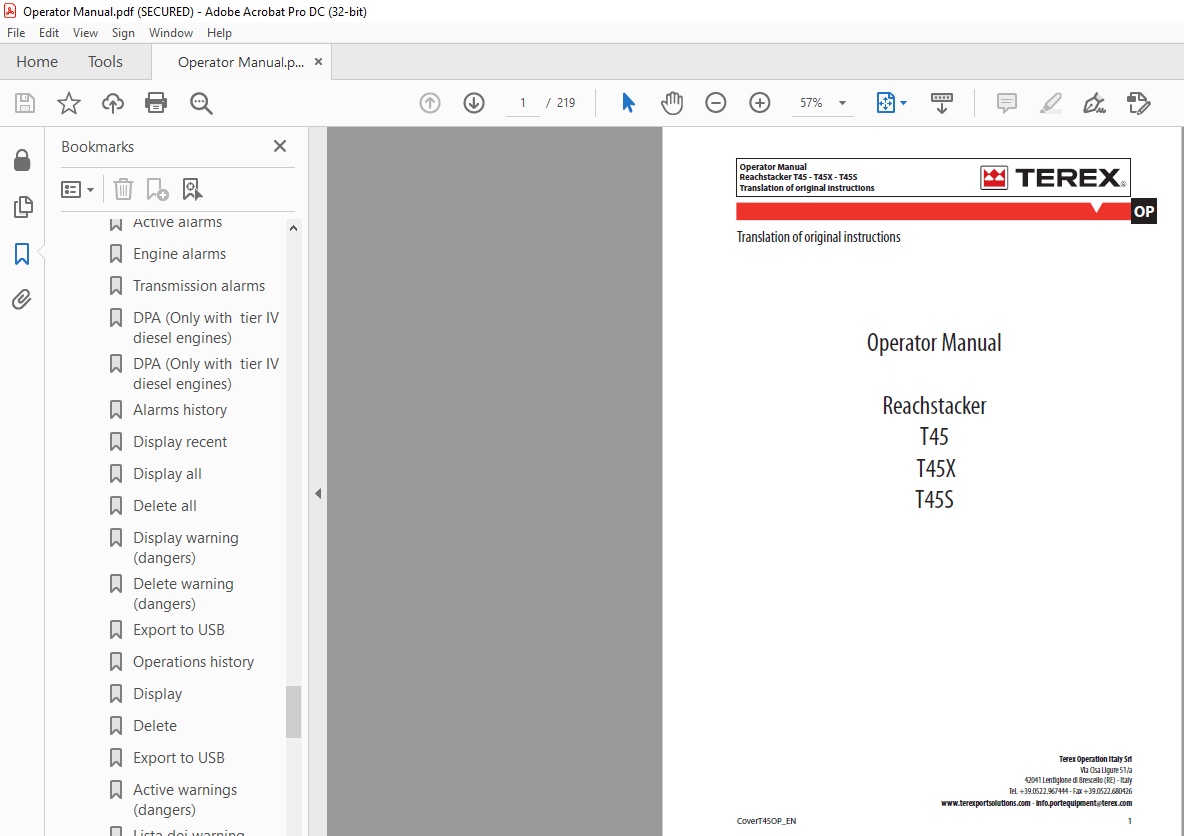
Task: Zoom in with plus icon
Action: point(760,103)
